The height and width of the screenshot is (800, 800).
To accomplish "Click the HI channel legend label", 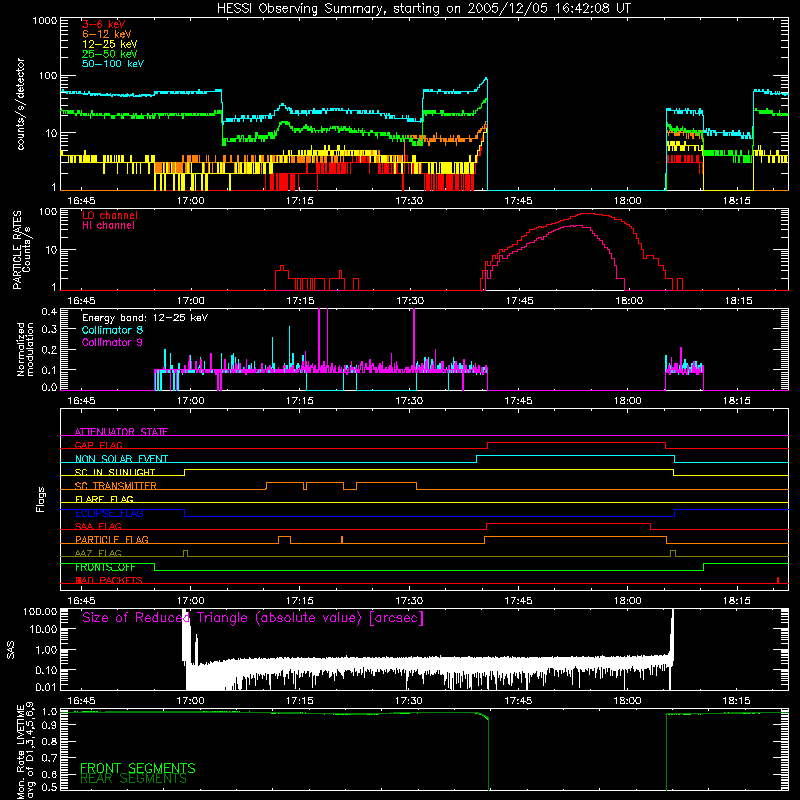I will coord(108,226).
